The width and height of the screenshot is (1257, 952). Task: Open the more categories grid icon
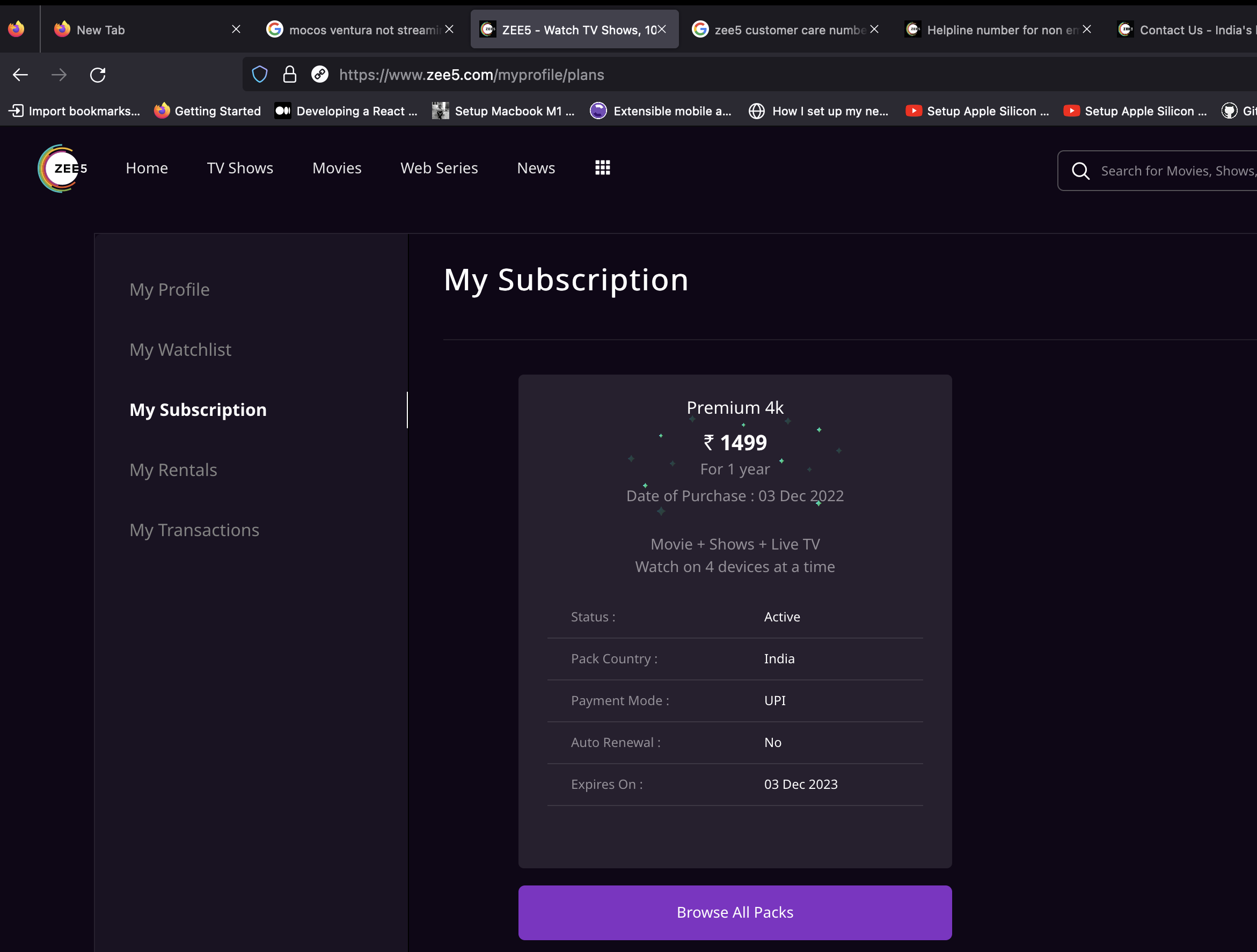click(602, 167)
